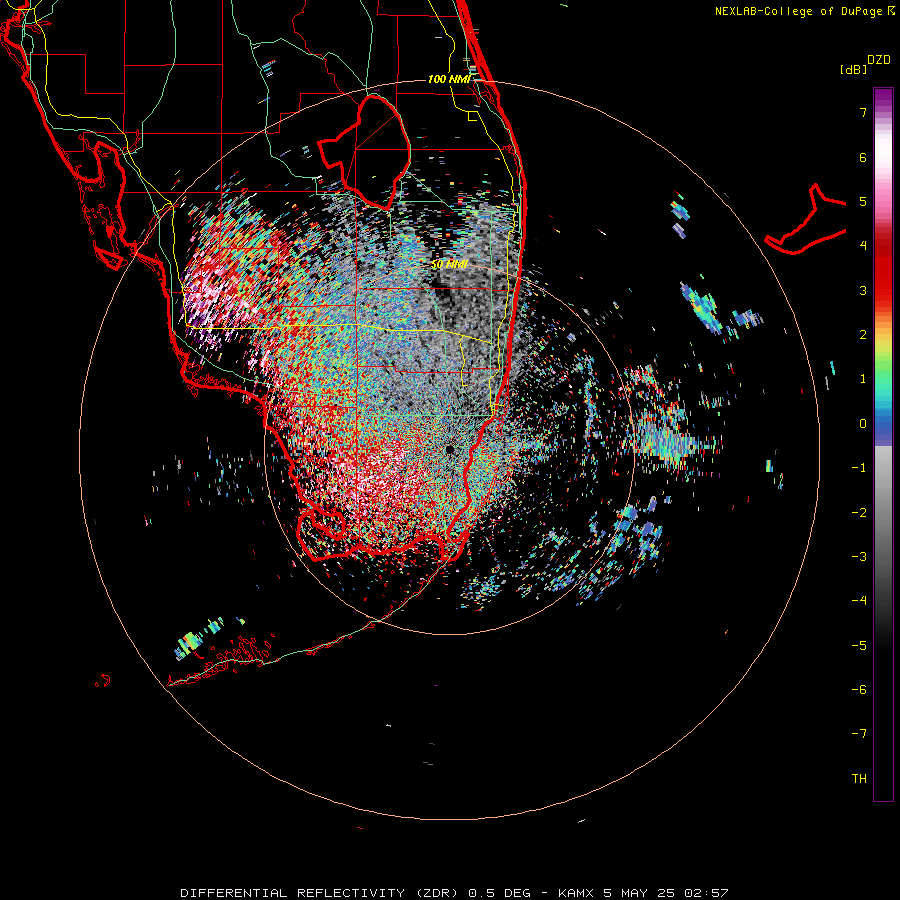Click the 4 value on color scale

pos(863,246)
